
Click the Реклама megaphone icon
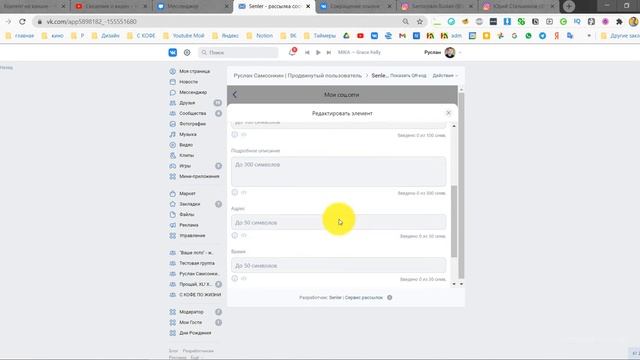click(x=172, y=225)
